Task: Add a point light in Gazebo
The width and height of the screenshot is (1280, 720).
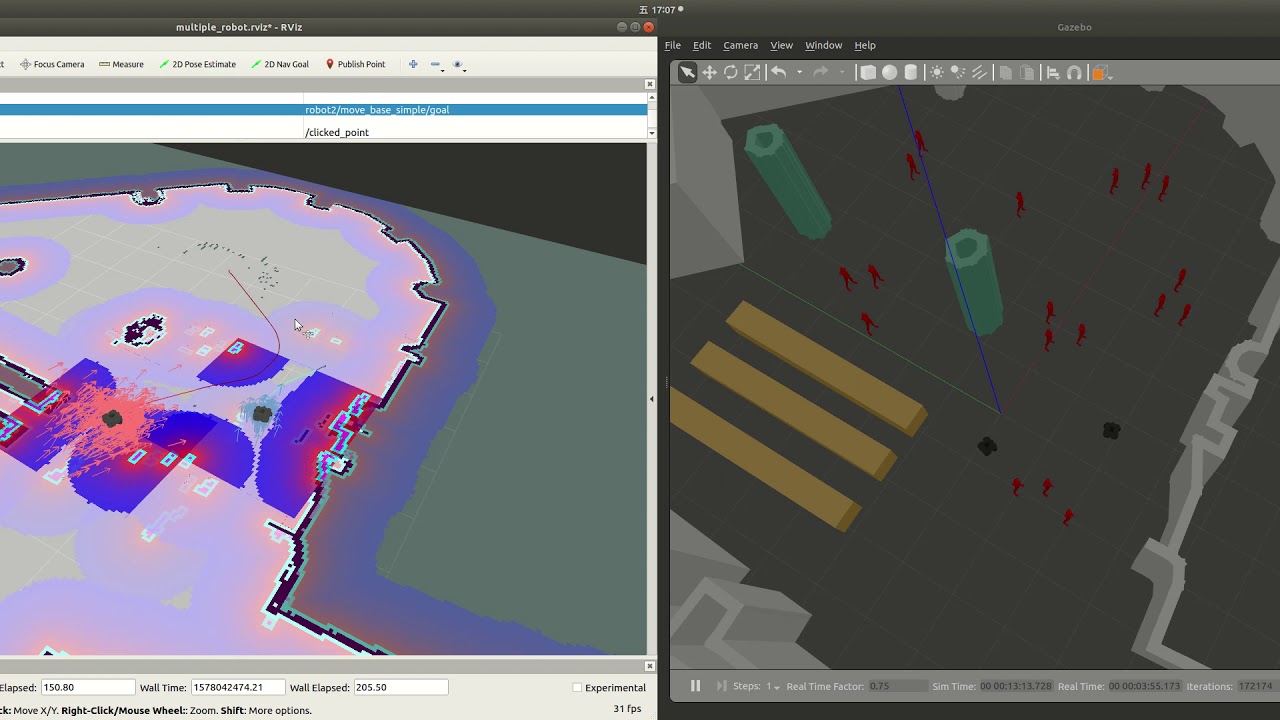Action: tap(937, 72)
